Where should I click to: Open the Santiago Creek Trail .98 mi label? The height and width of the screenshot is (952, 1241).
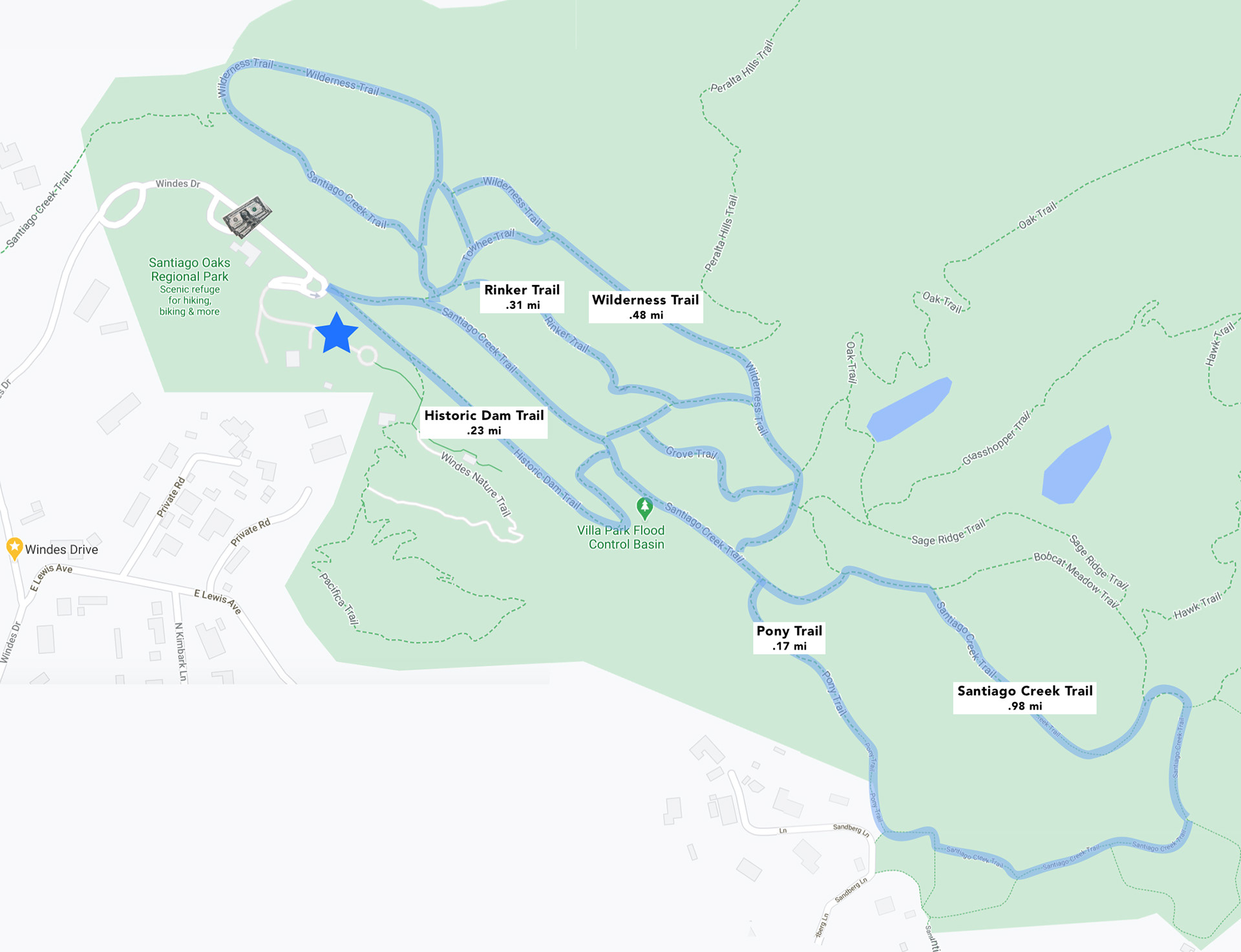tap(1024, 698)
